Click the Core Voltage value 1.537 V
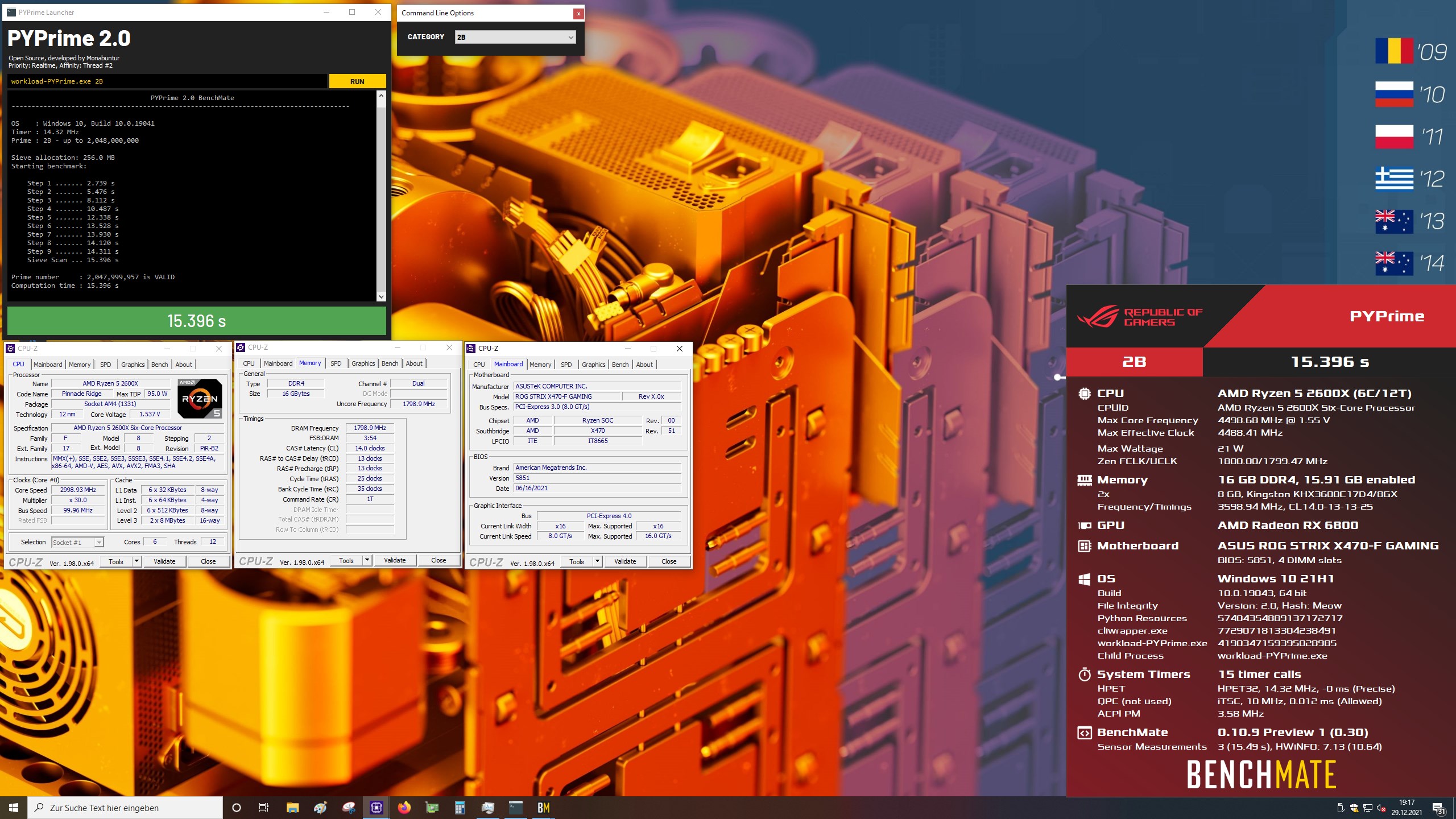 (150, 414)
